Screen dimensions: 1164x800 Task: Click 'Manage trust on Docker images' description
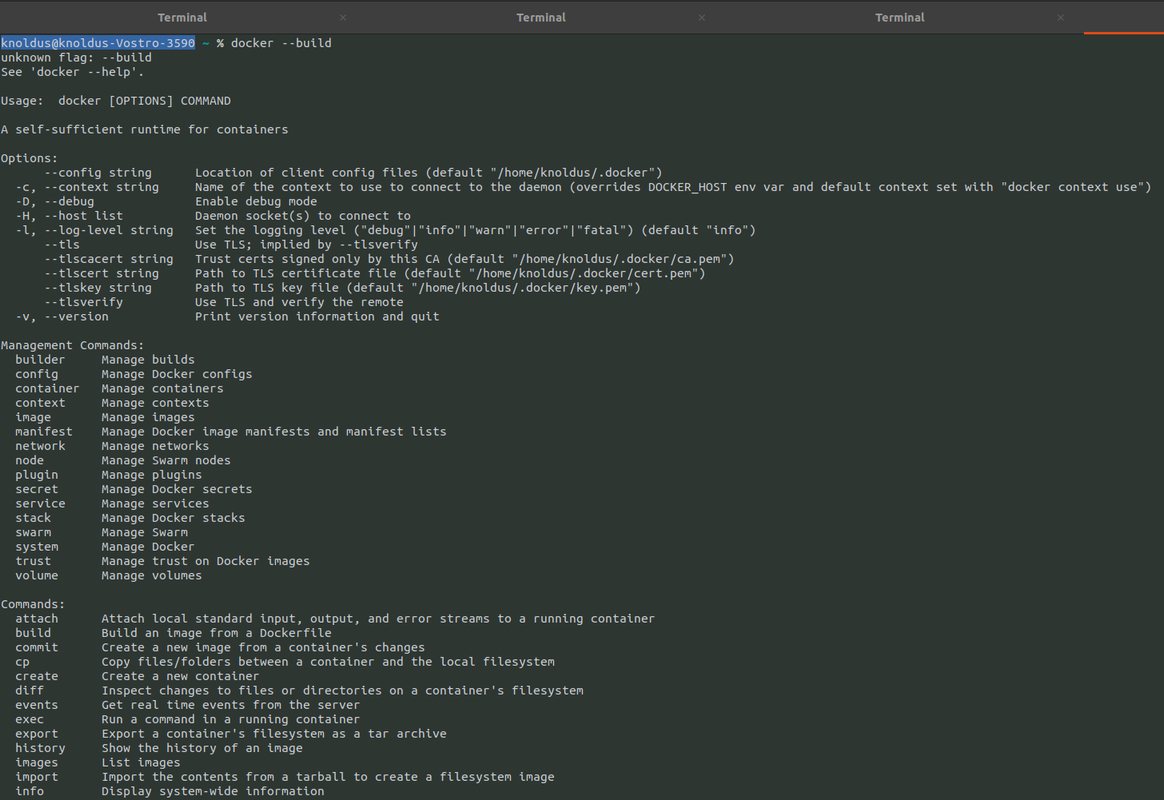point(206,561)
